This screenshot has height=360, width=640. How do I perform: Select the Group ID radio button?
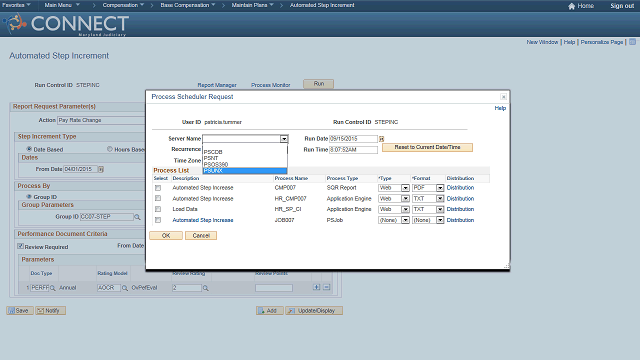pos(29,197)
